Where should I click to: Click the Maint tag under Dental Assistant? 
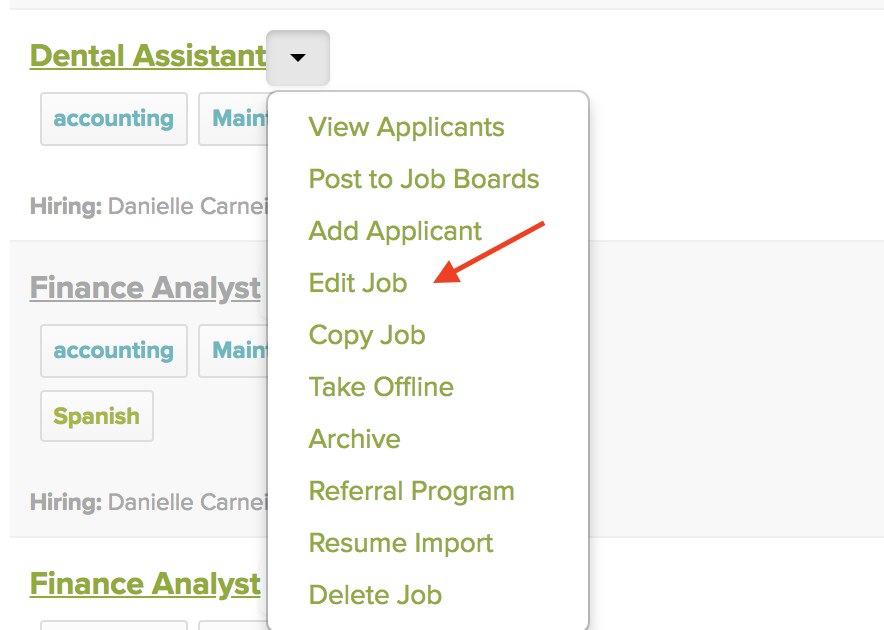pos(243,118)
